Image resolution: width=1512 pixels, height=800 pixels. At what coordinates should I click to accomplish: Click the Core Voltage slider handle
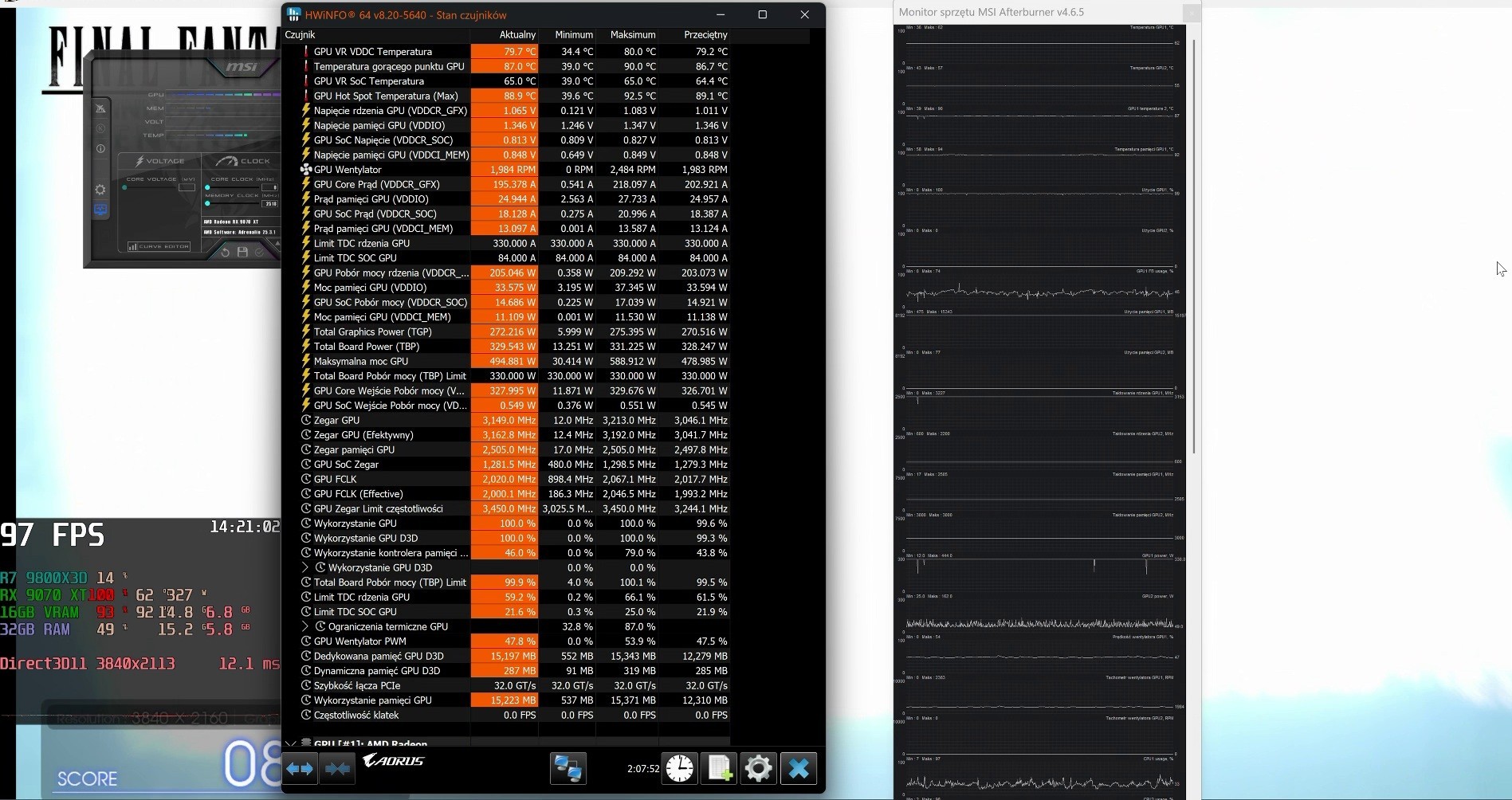[x=124, y=187]
